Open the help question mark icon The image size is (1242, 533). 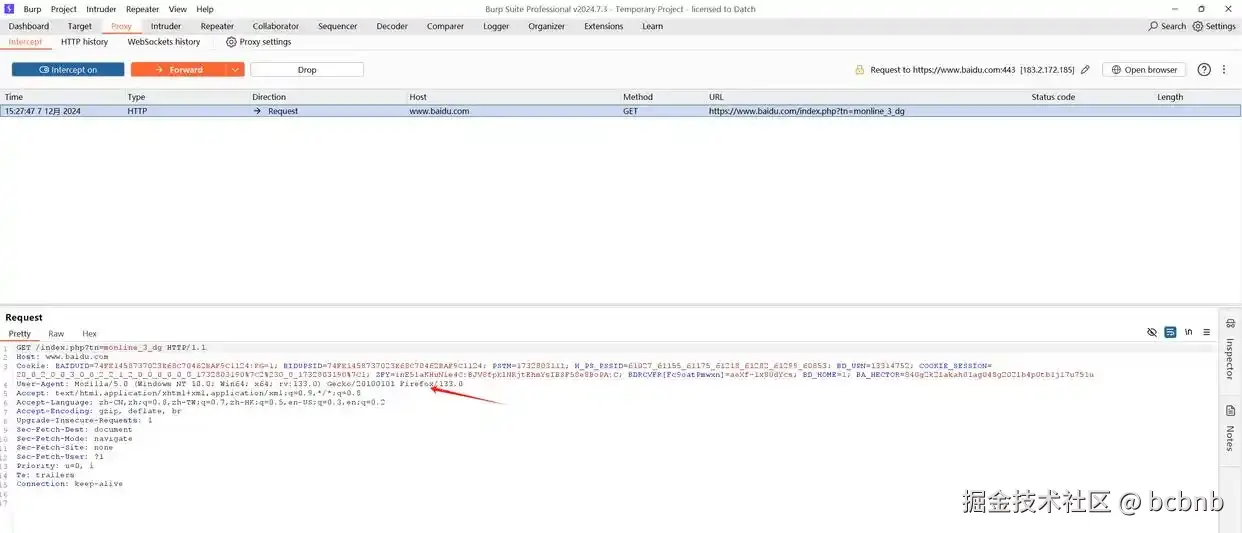click(x=1204, y=70)
